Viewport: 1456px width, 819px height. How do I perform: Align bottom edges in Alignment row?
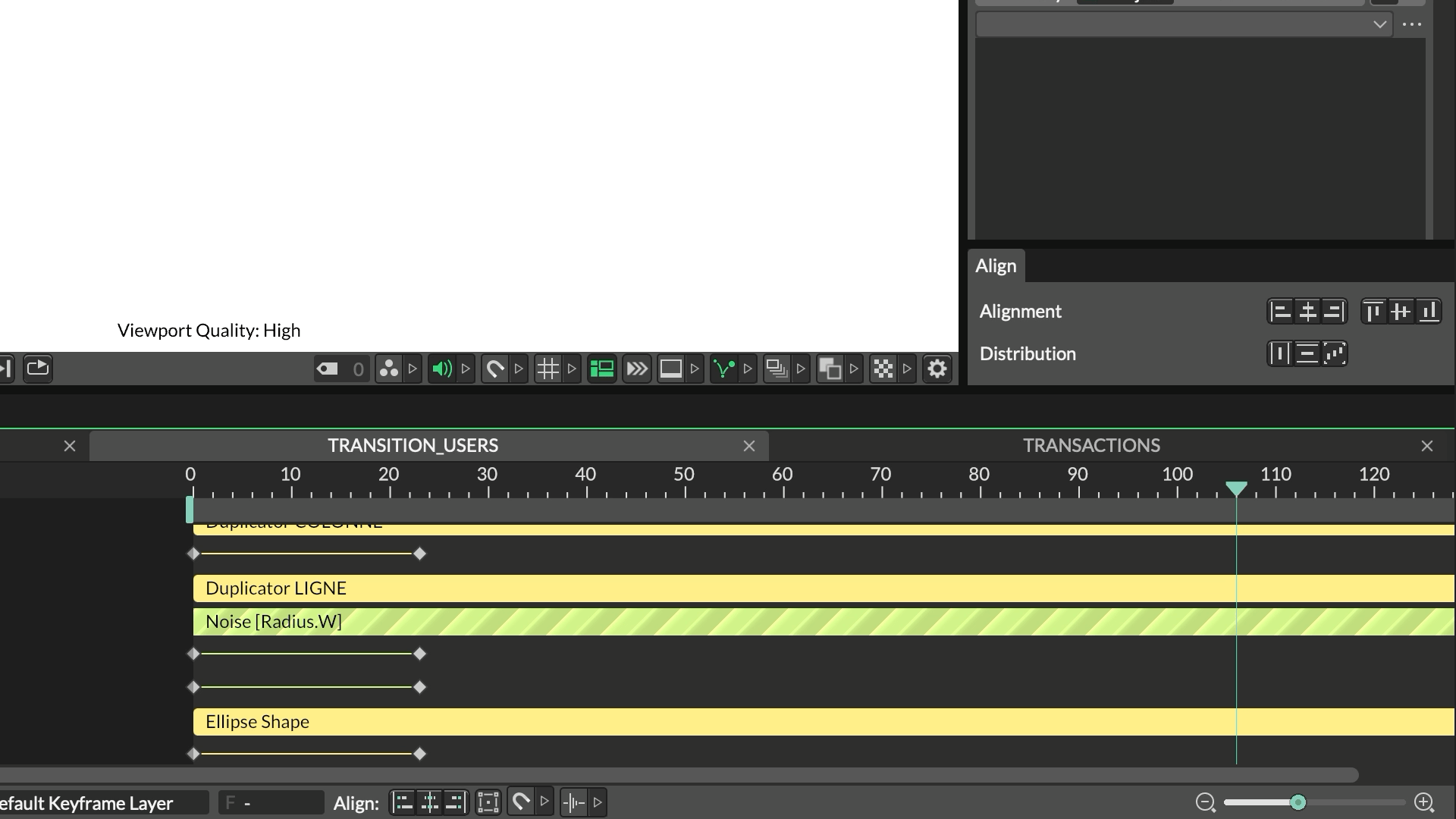[1429, 312]
